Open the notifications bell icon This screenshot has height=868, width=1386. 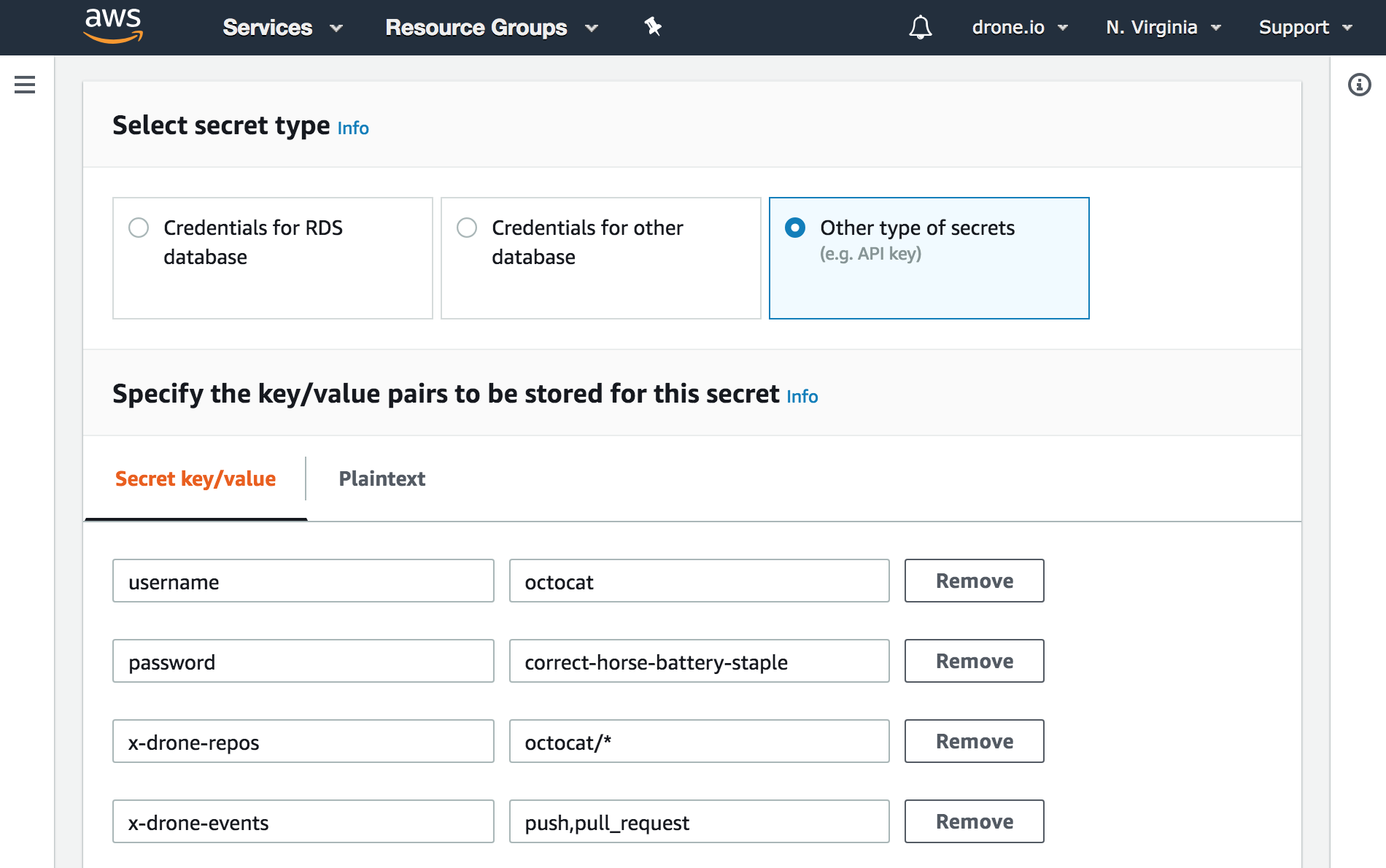pos(920,27)
